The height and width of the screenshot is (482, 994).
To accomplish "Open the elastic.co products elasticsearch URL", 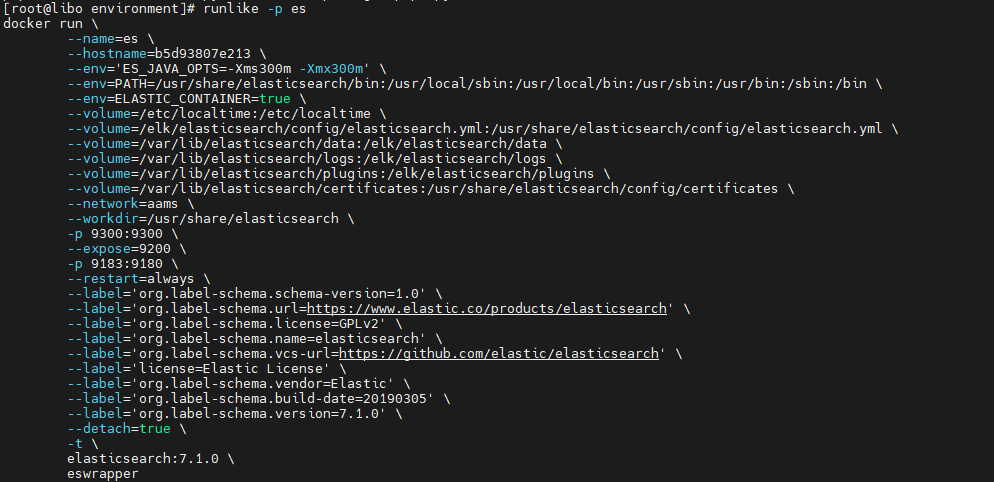I will (487, 308).
